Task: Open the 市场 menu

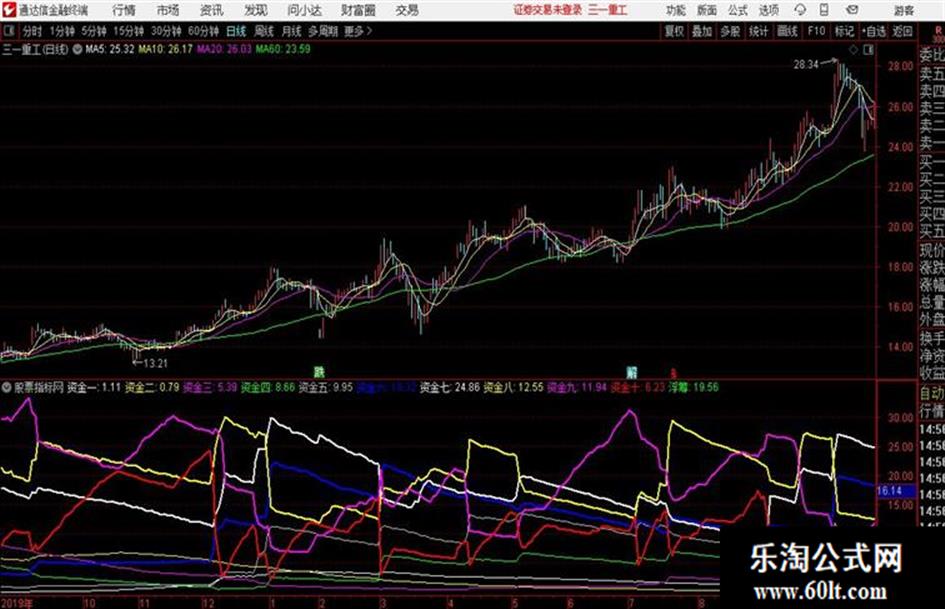Action: (x=168, y=10)
